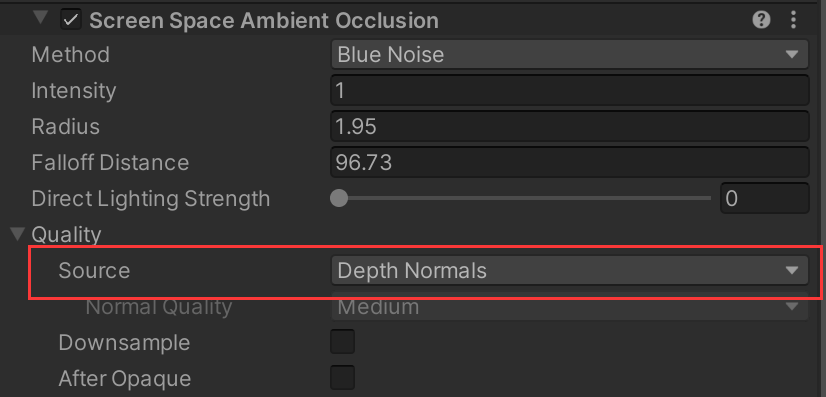
Task: Open the Normal Quality dropdown showing Medium
Action: click(x=569, y=306)
